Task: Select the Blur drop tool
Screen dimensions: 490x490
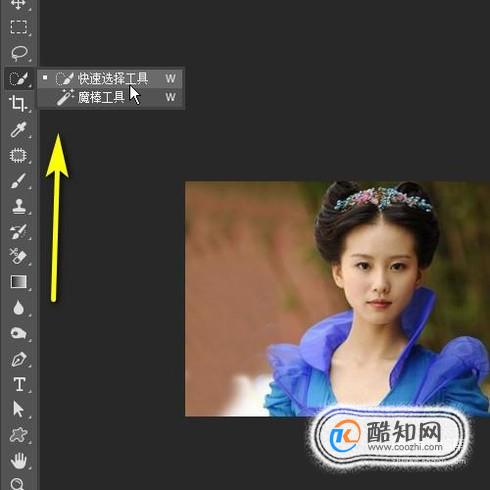Action: [x=18, y=308]
